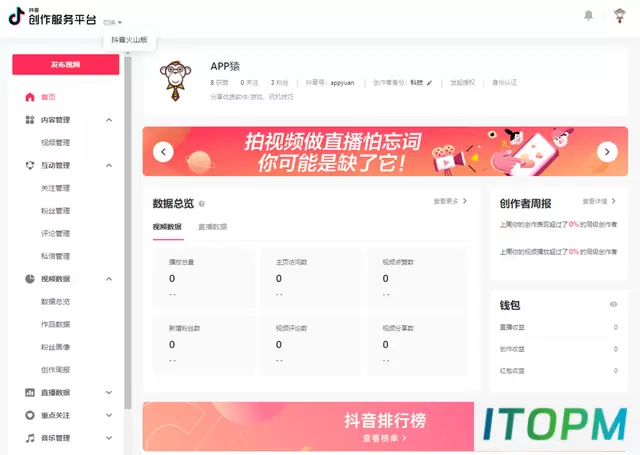Open 粉丝画像 in sidebar

pos(56,347)
